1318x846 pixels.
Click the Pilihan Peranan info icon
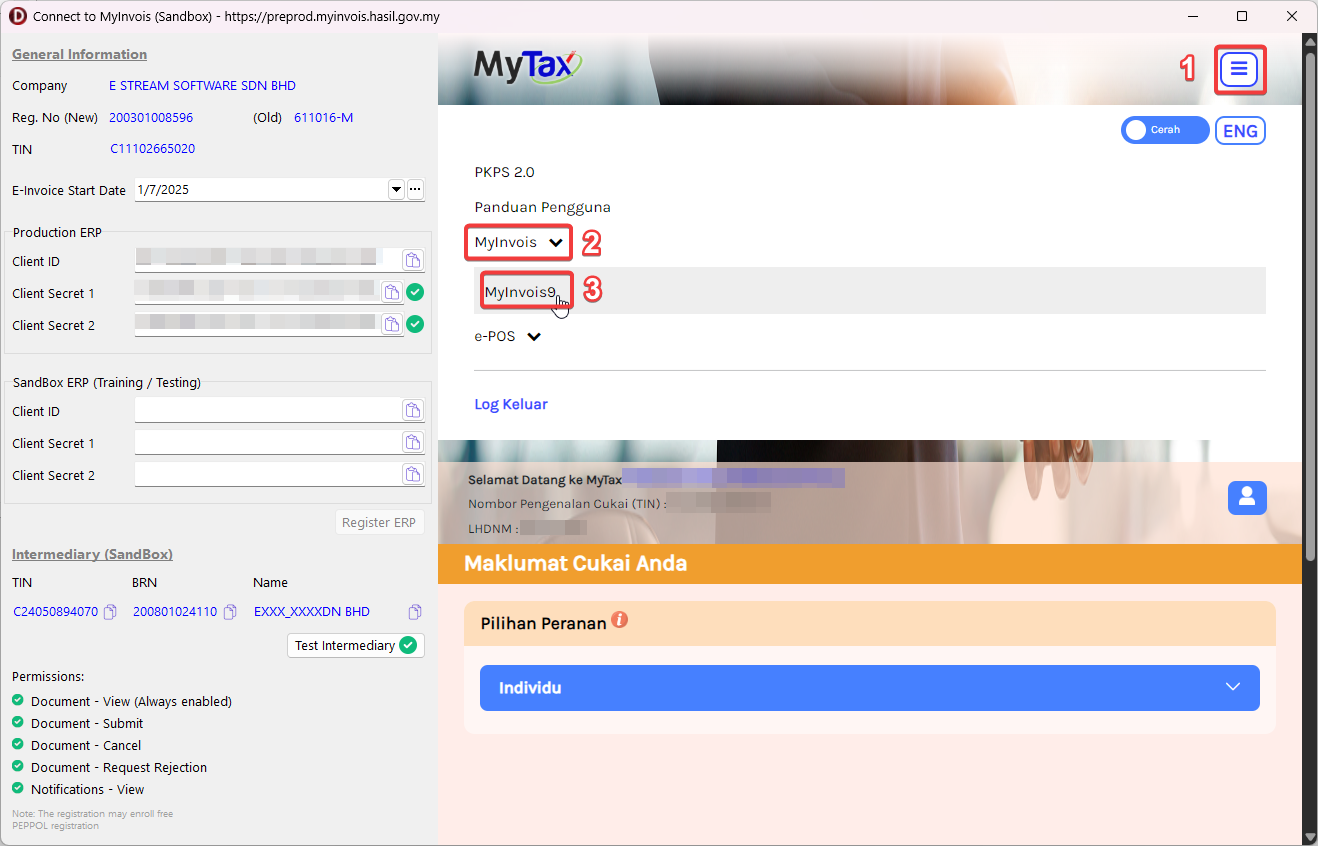coord(619,620)
